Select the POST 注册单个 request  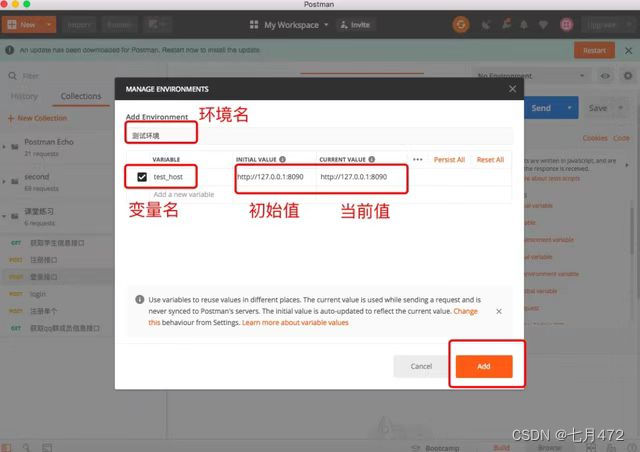[x=56, y=311]
